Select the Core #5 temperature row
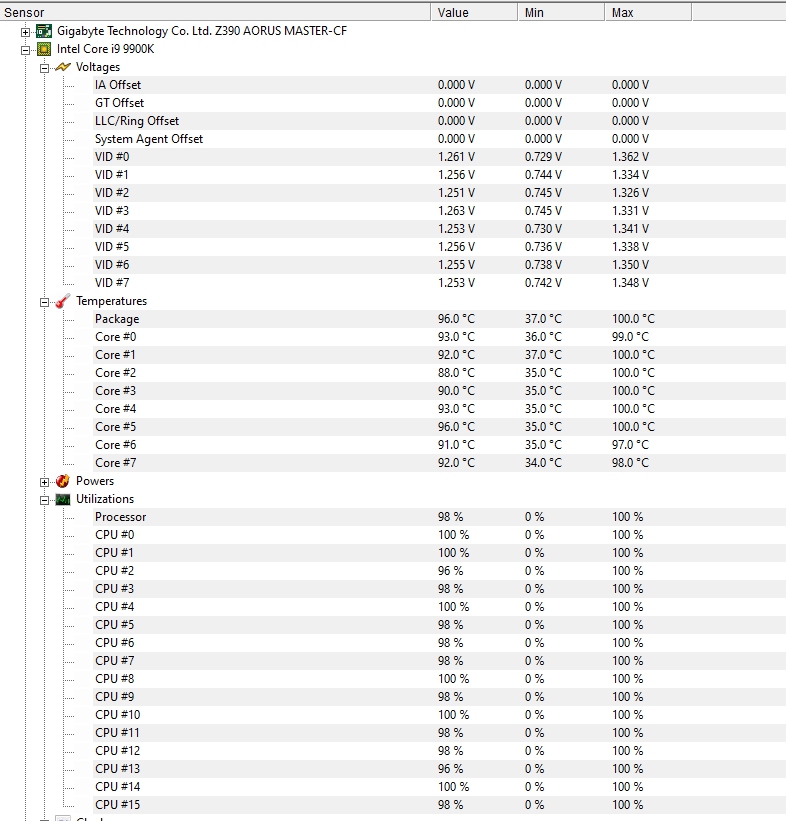 439,427
